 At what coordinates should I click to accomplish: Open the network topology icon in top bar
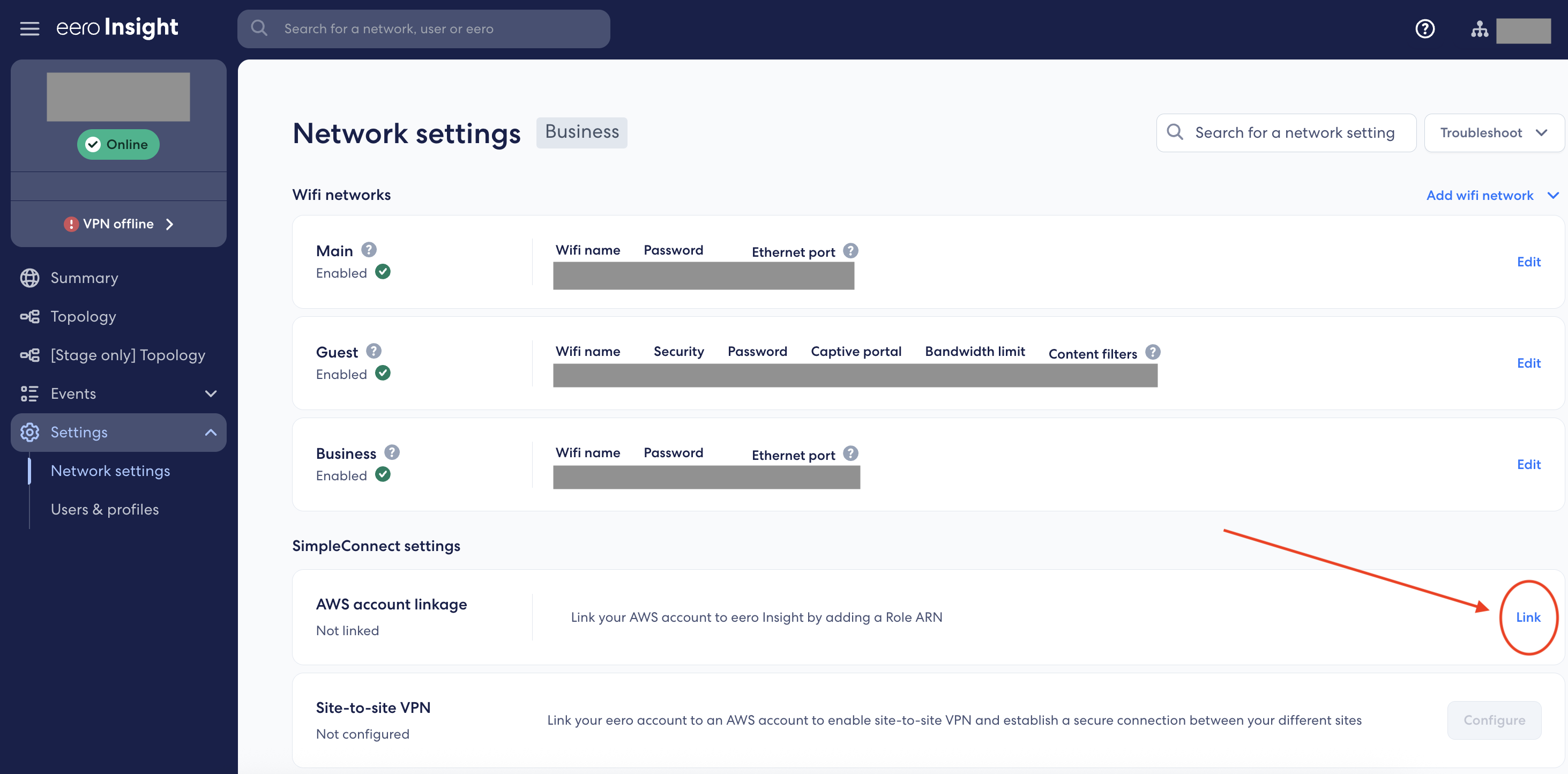click(x=1479, y=28)
